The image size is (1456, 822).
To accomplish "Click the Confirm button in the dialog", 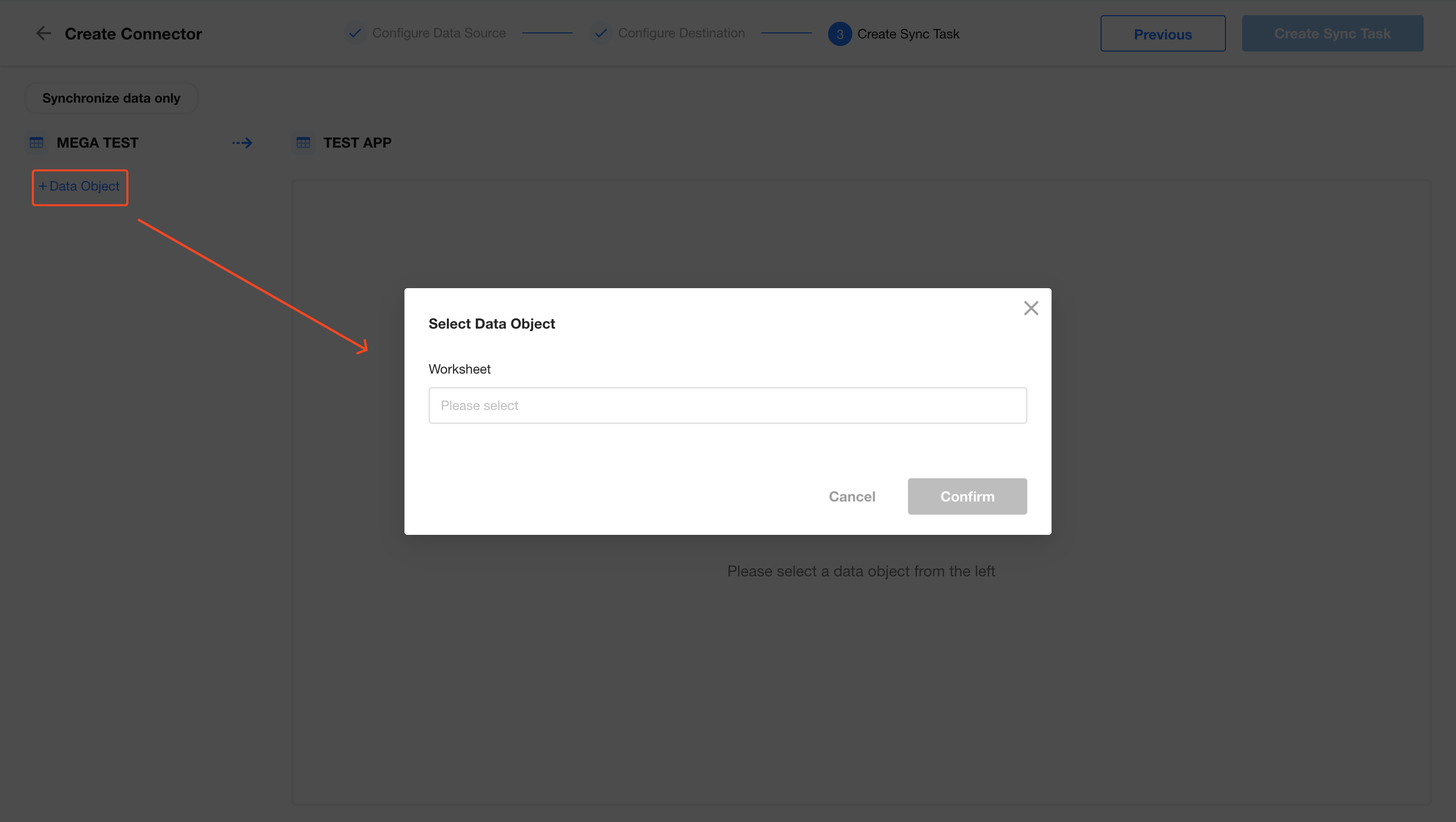I will click(967, 496).
